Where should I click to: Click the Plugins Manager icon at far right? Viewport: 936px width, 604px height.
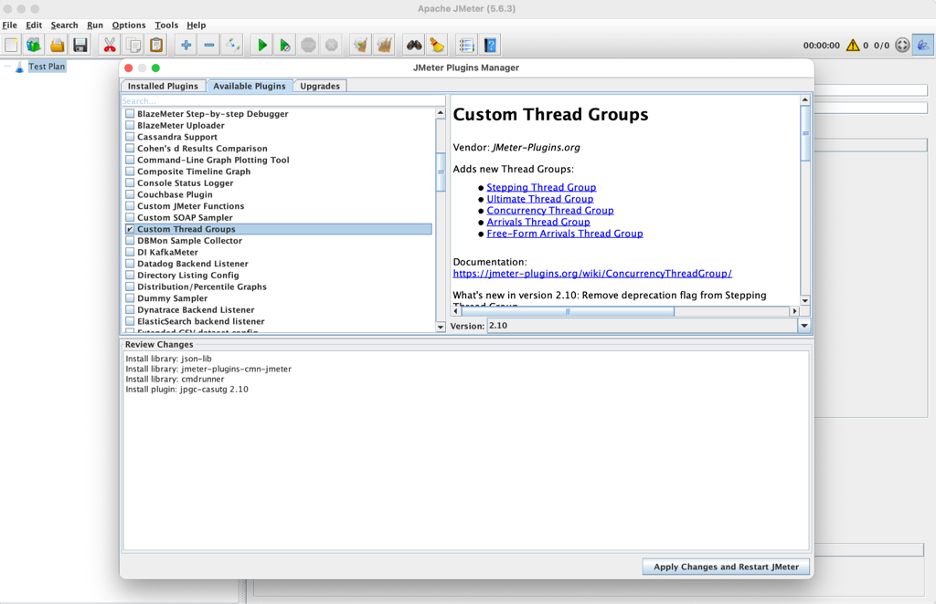tap(923, 45)
